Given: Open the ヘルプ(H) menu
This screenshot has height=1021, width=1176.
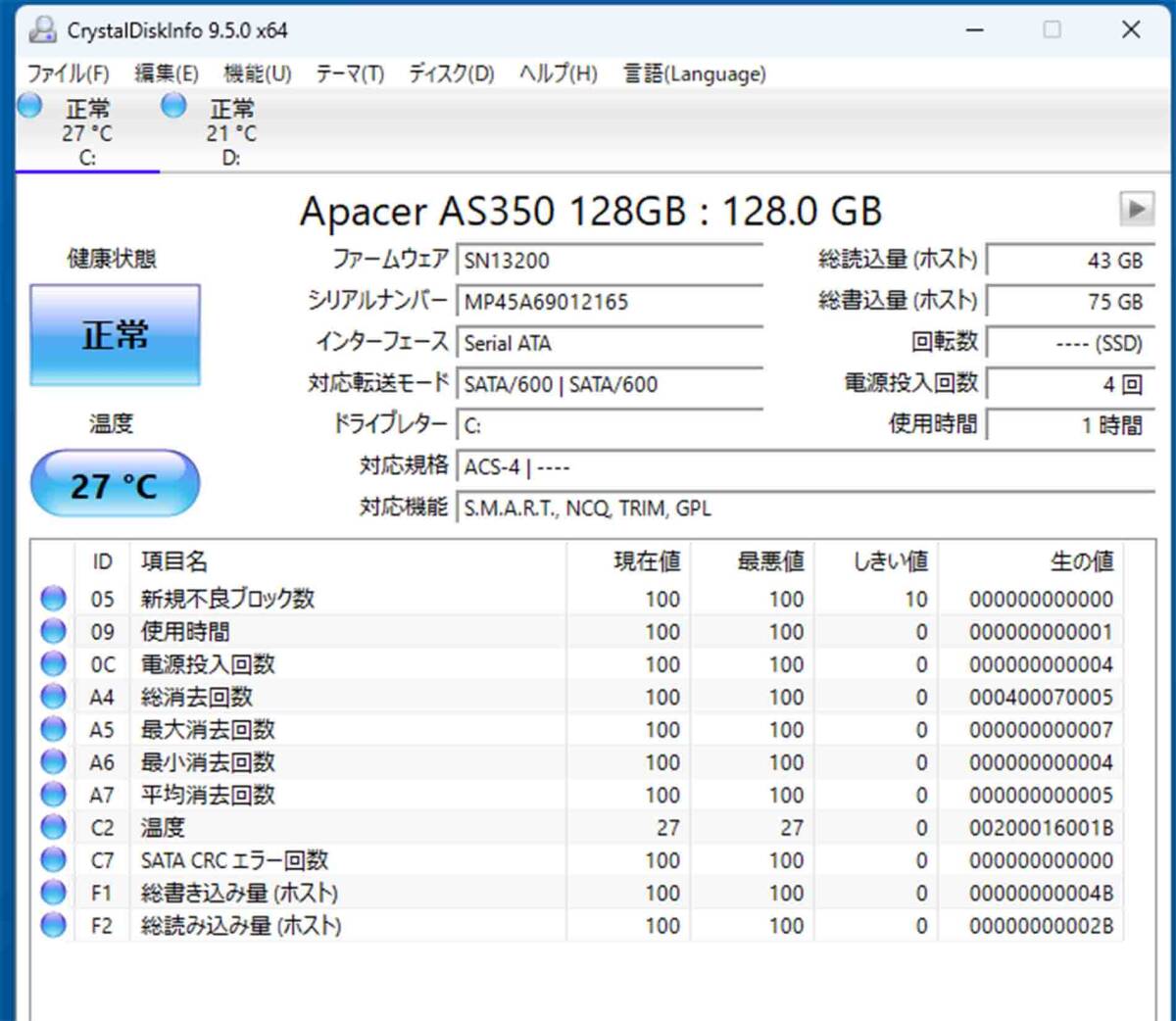Looking at the screenshot, I should [x=559, y=73].
